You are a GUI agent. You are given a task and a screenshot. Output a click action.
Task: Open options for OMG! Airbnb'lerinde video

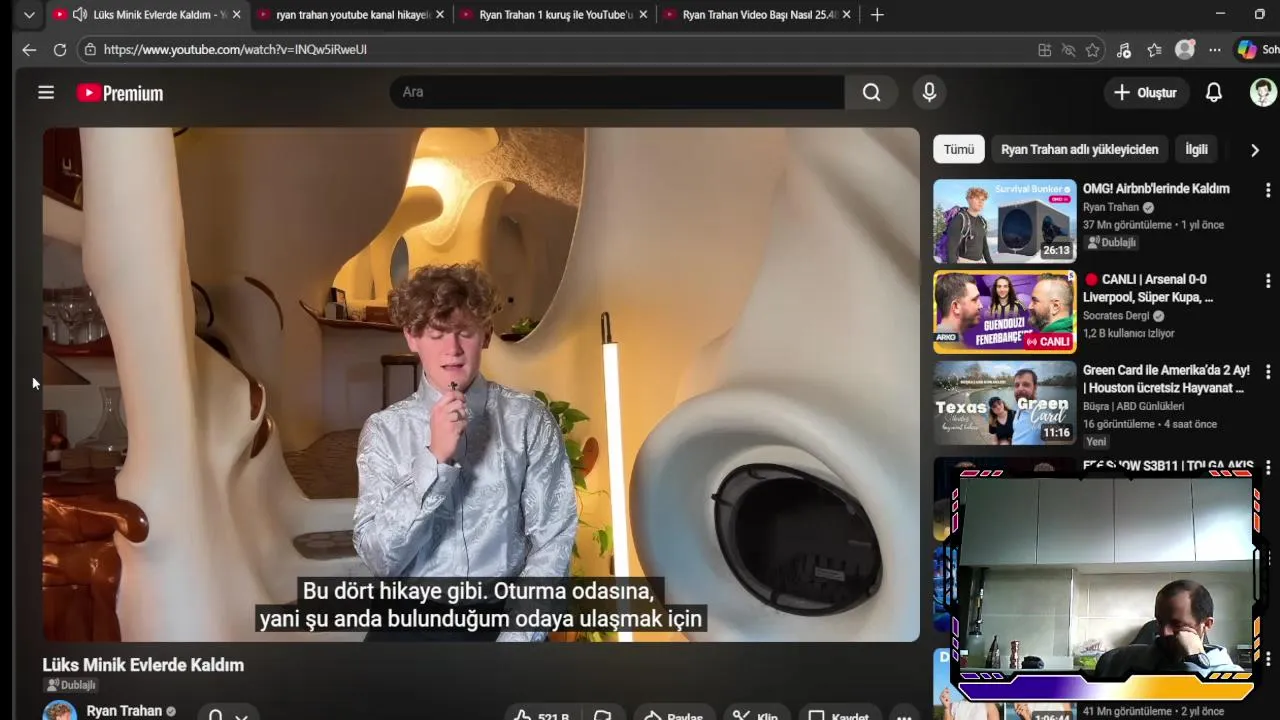(x=1268, y=190)
